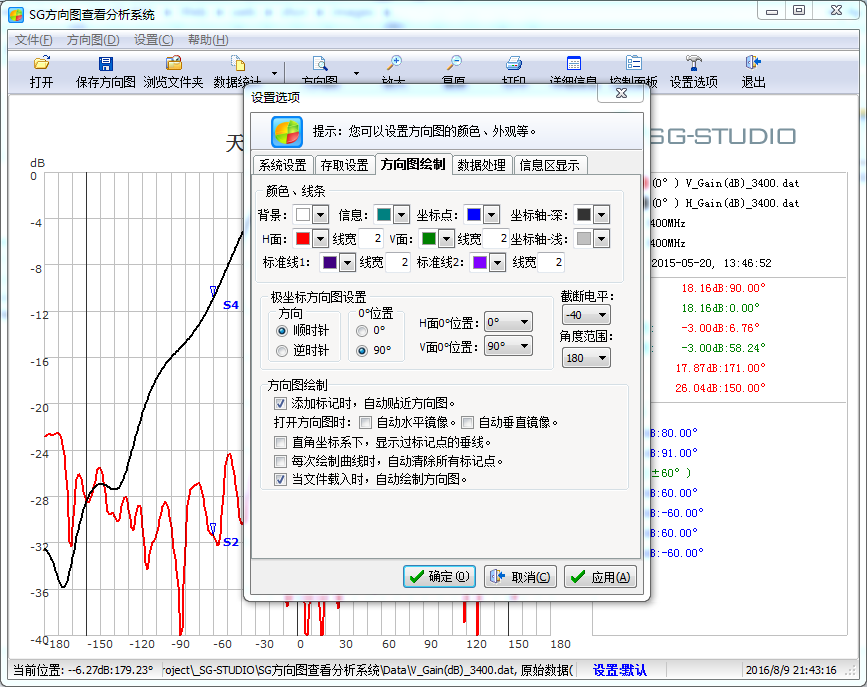Click the 打开 (Open) toolbar icon

pyautogui.click(x=41, y=65)
